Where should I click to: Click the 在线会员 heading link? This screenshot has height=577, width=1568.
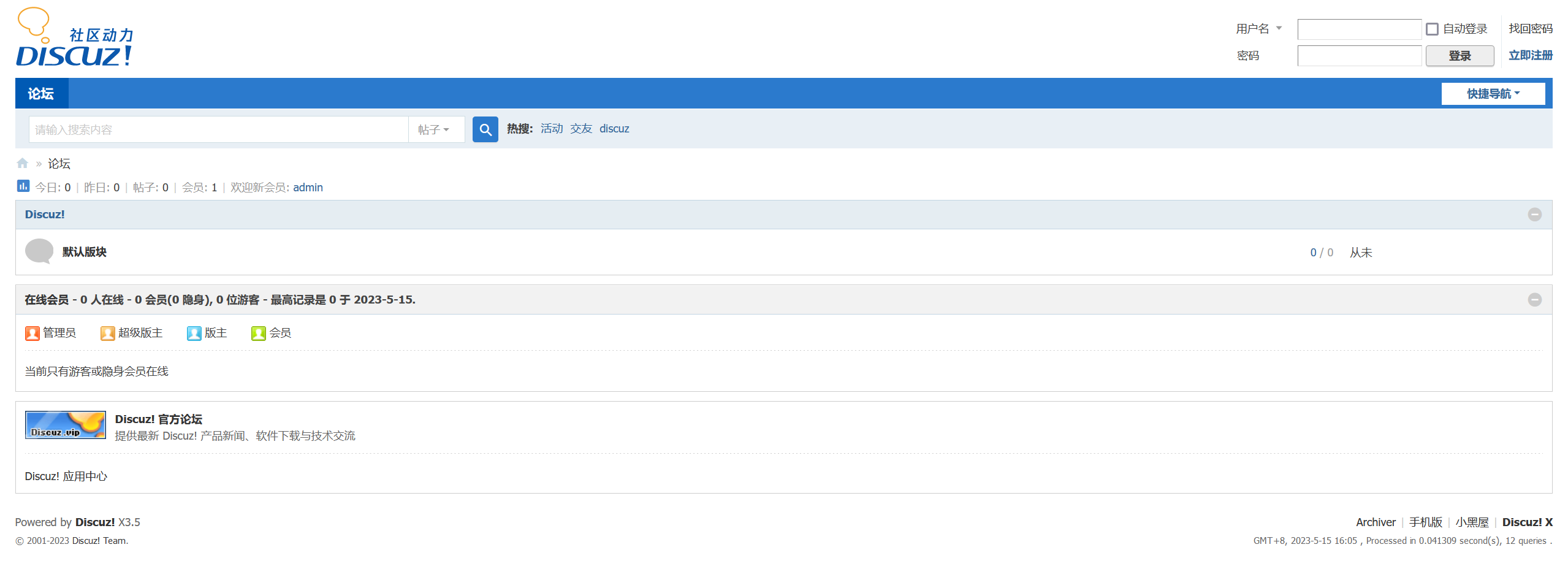[47, 300]
